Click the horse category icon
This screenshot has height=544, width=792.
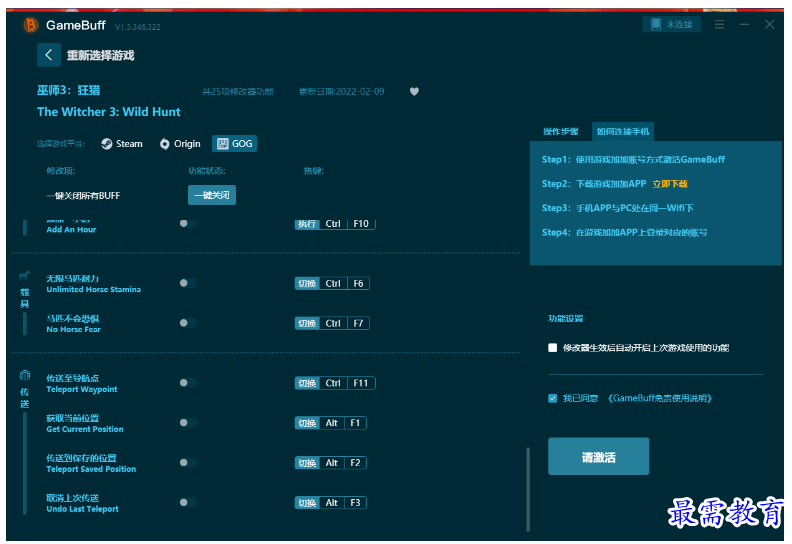(24, 276)
